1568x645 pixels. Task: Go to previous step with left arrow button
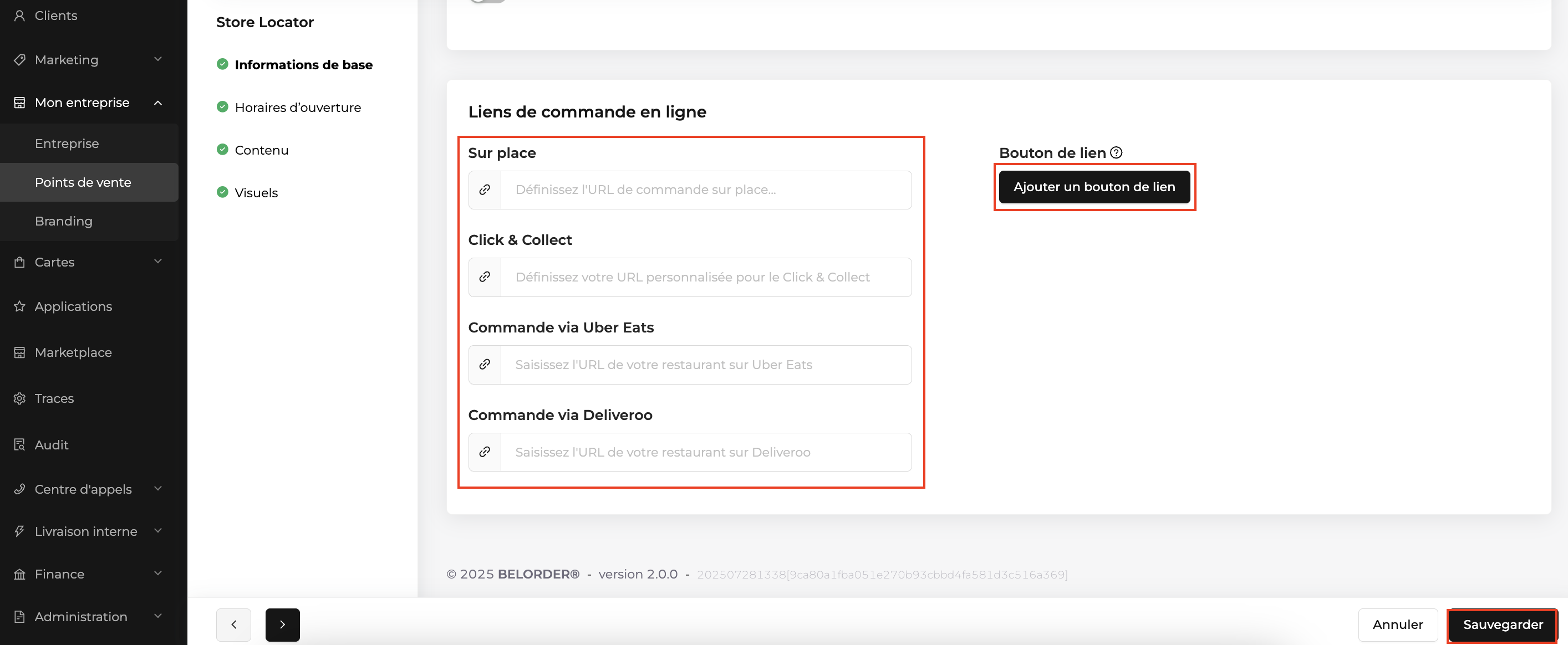click(234, 625)
